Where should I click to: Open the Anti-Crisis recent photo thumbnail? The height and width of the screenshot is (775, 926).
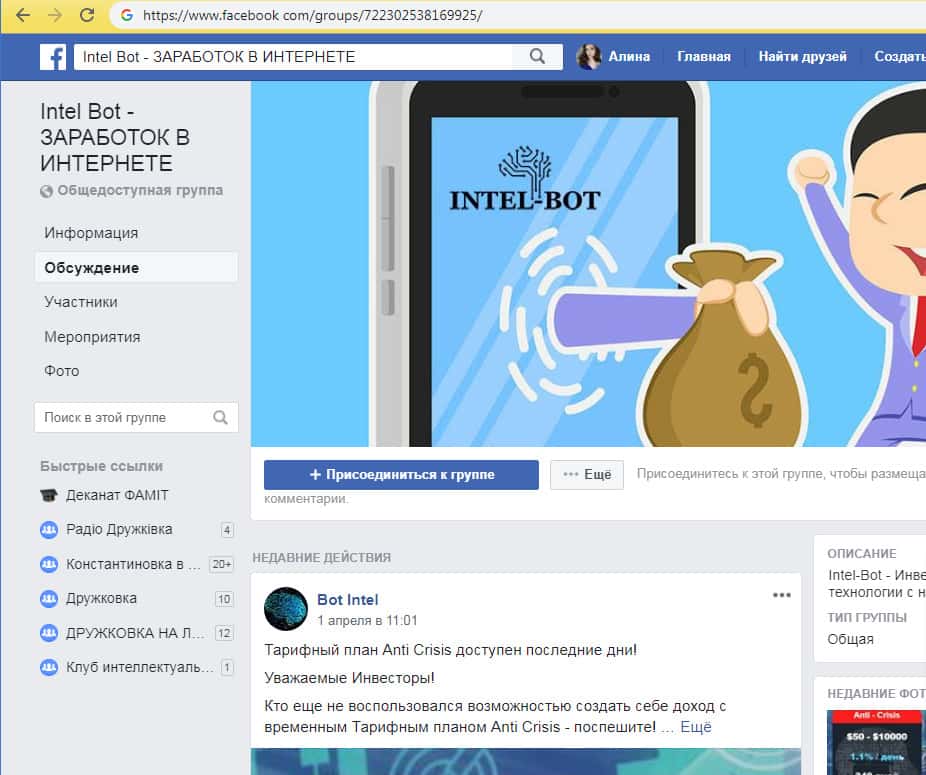(875, 742)
